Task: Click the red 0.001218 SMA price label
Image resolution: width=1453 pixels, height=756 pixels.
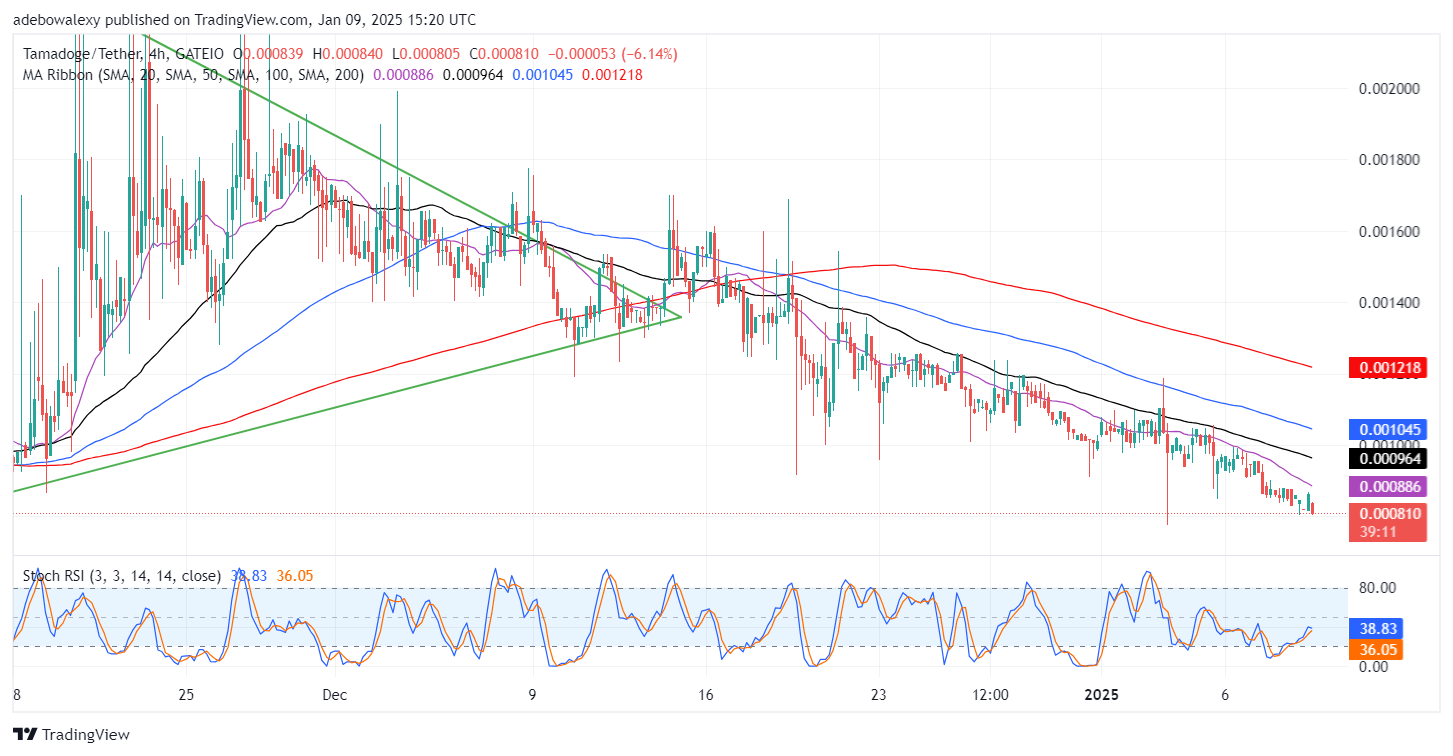Action: 1387,368
